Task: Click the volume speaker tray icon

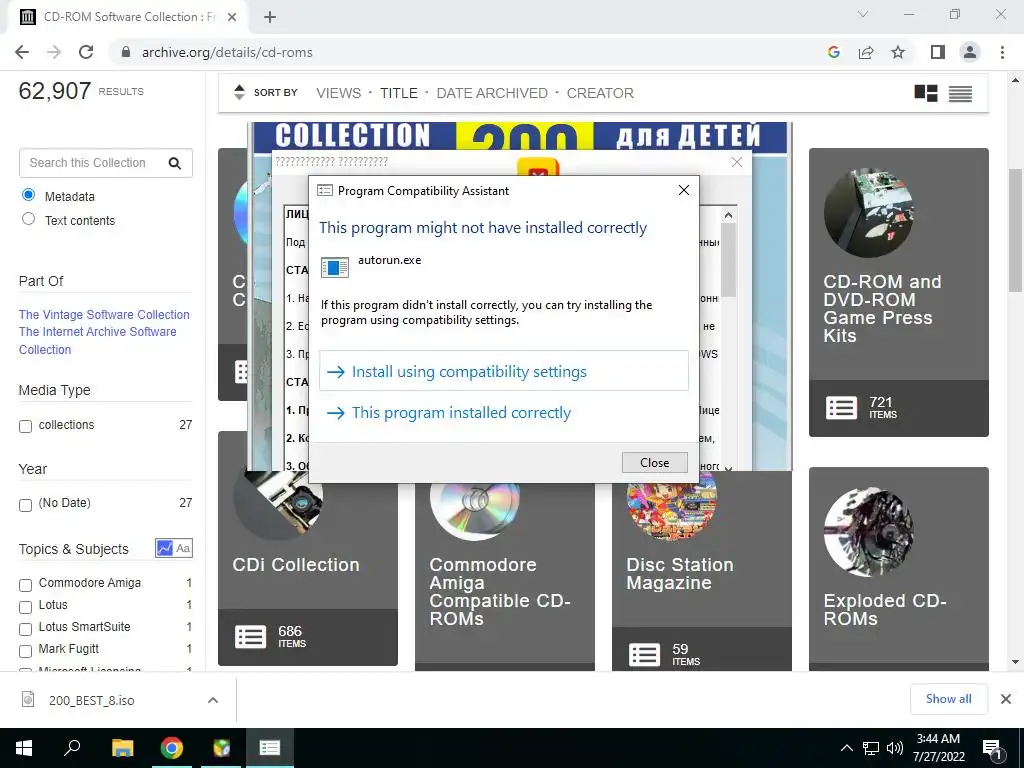Action: click(x=895, y=748)
